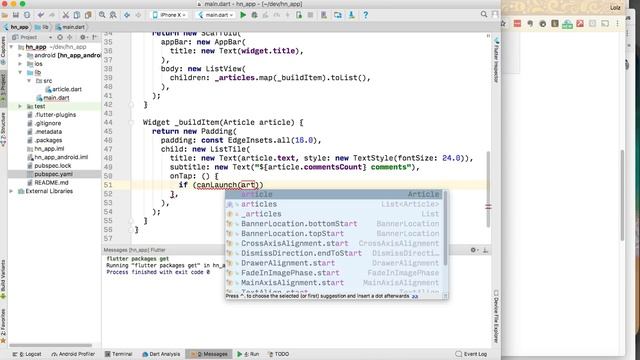Click the Messages panel gear icon

point(473,250)
